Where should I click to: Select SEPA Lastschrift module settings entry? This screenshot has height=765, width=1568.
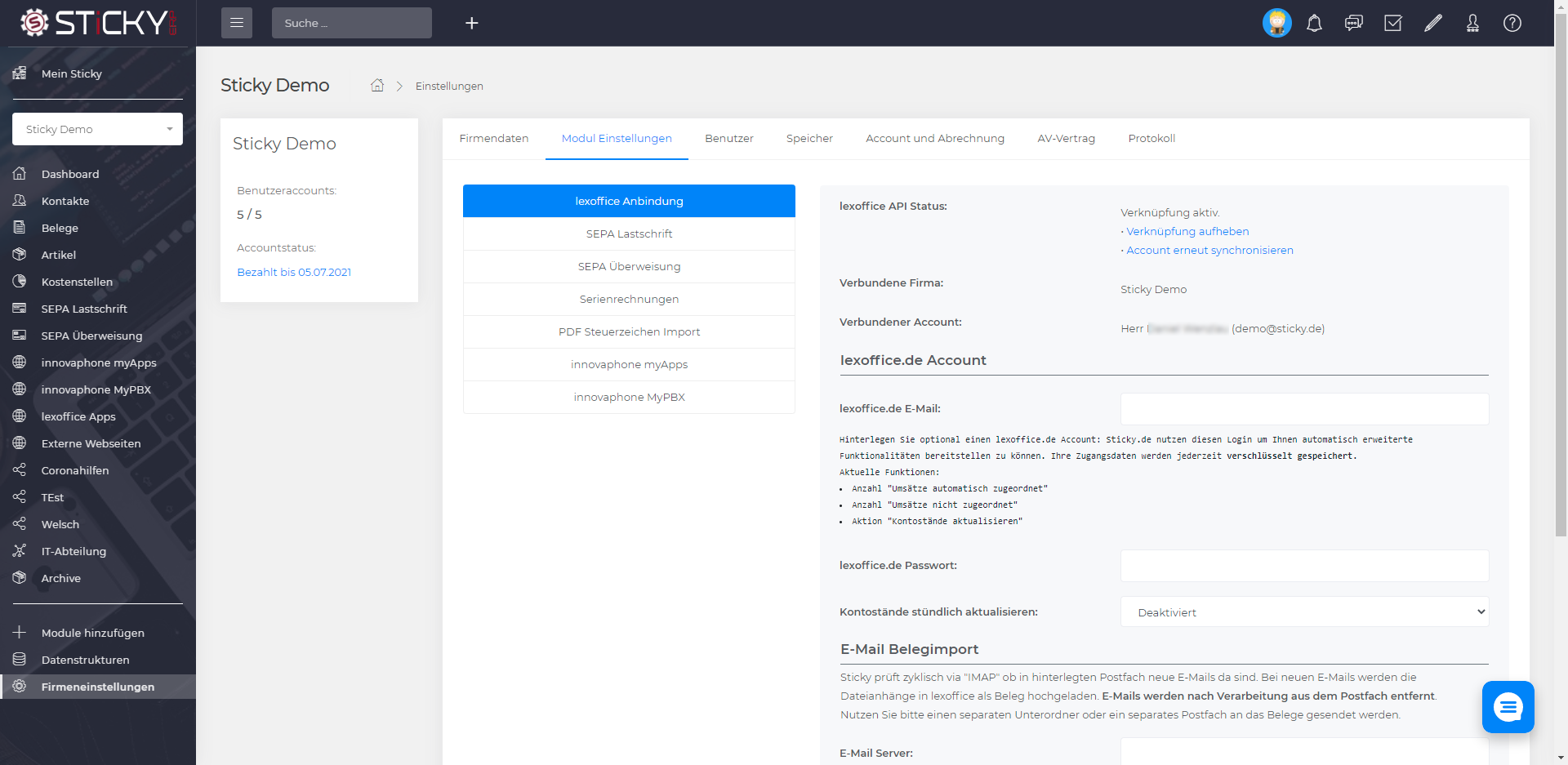coord(629,234)
